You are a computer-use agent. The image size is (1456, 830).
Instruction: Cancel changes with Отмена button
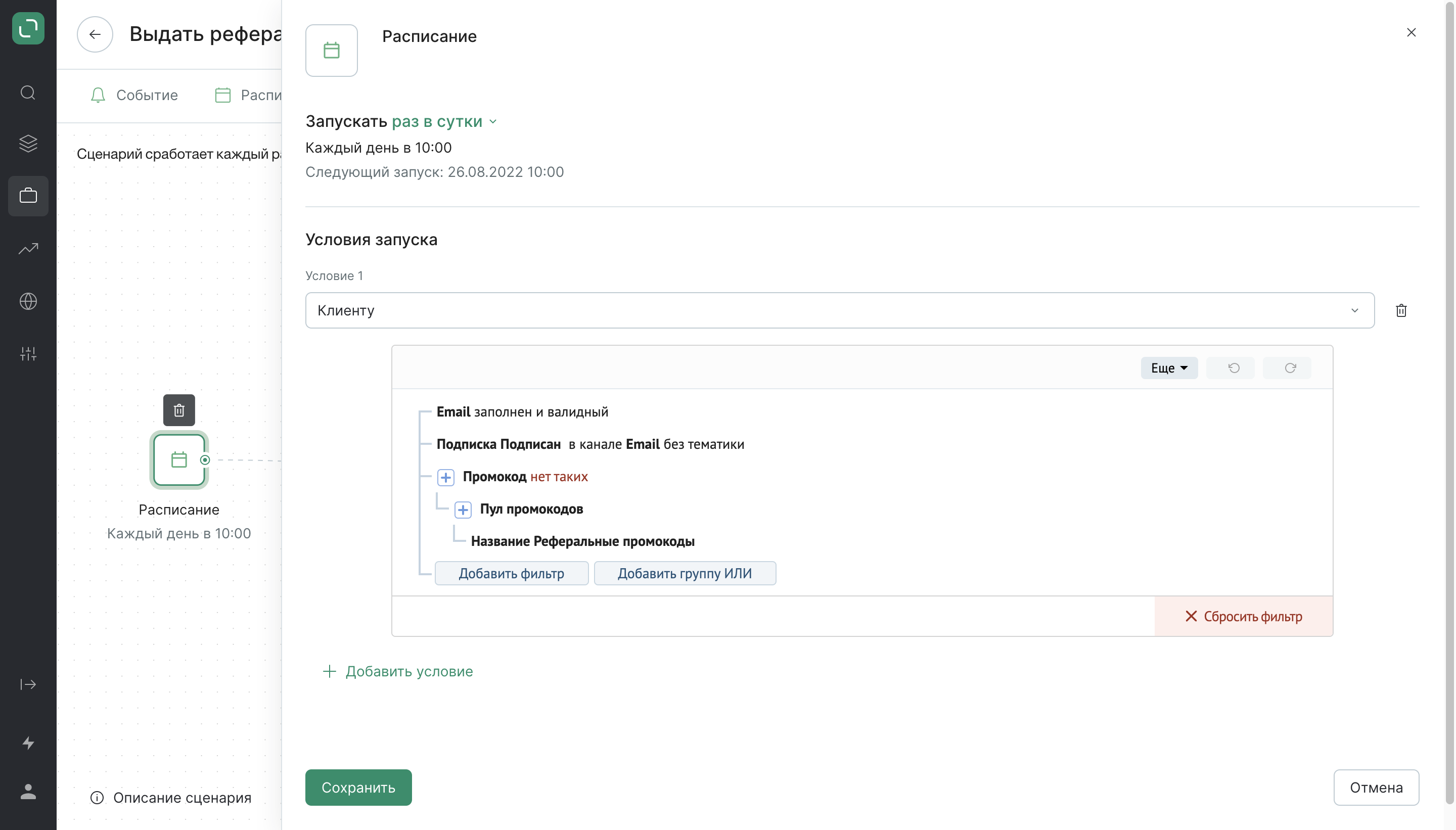pos(1376,787)
